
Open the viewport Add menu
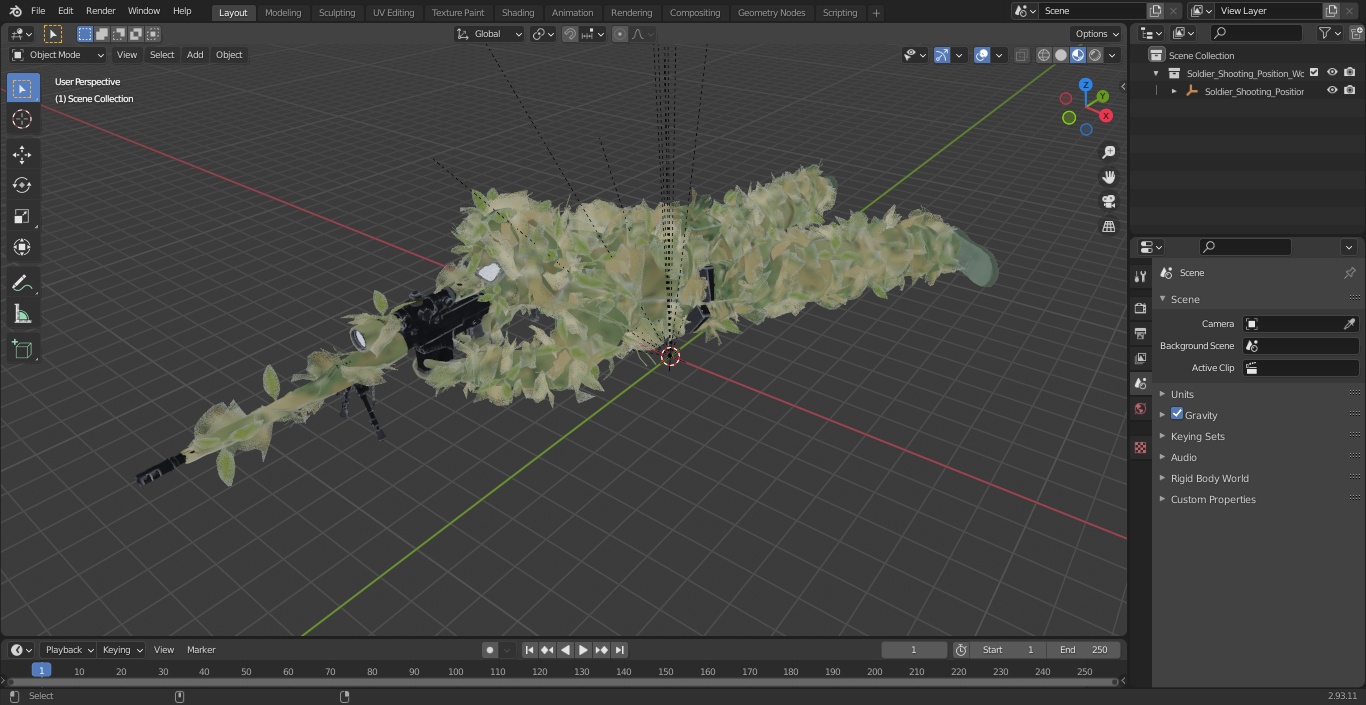point(195,55)
